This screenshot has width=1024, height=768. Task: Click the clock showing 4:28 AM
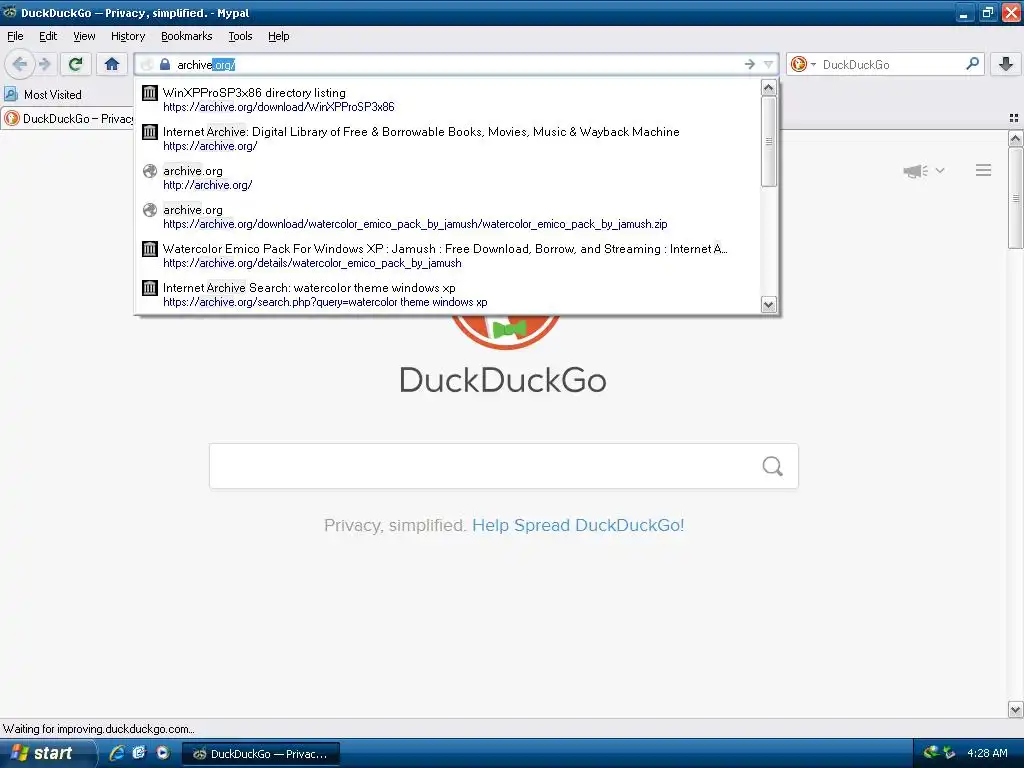pyautogui.click(x=987, y=753)
